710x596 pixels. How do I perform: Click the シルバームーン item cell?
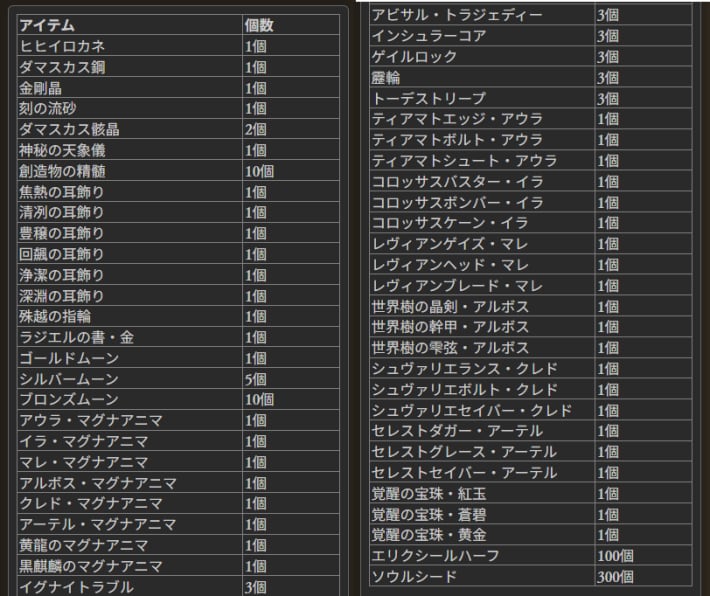pos(130,379)
